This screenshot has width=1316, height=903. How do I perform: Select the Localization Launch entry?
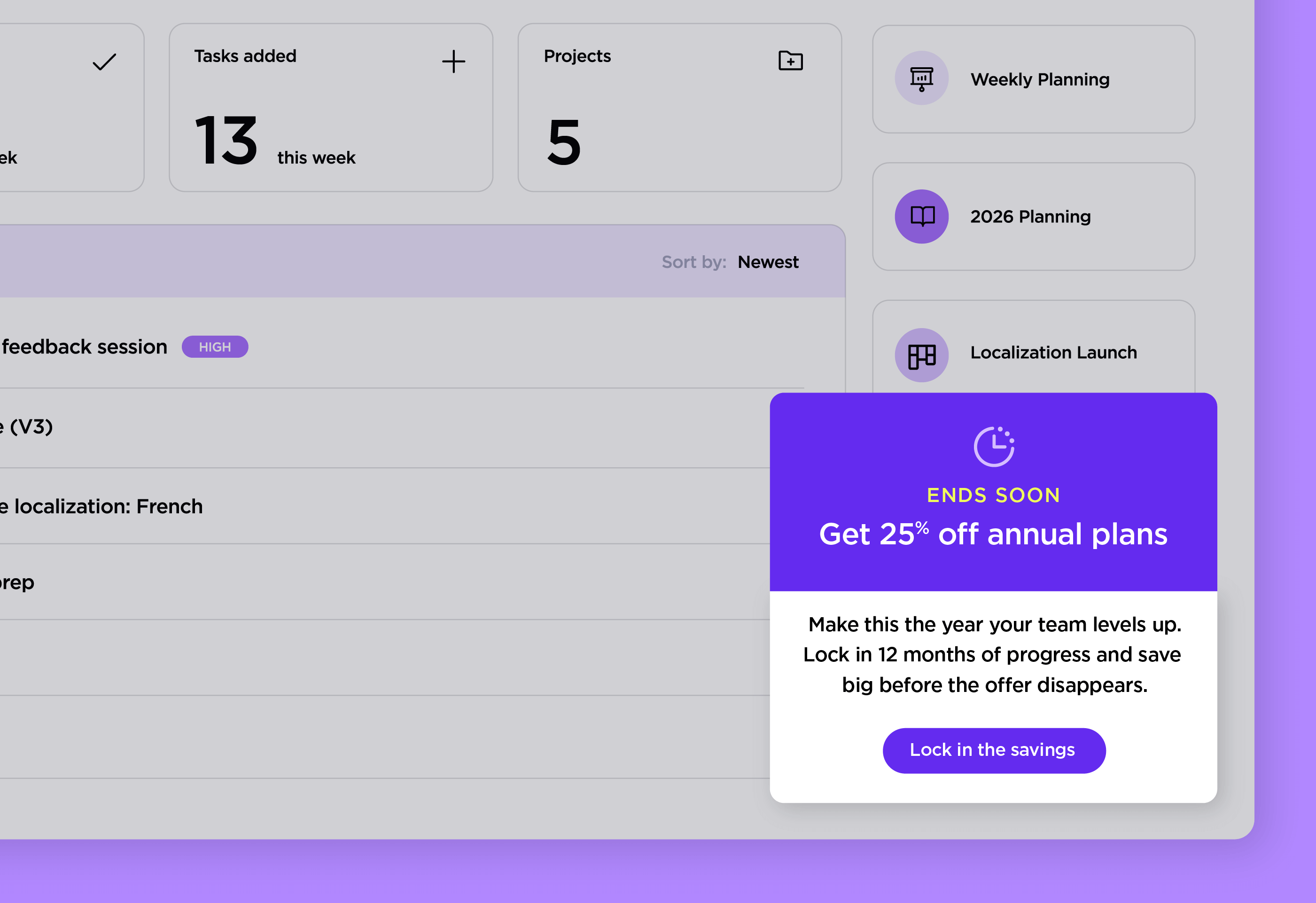[x=1053, y=353]
